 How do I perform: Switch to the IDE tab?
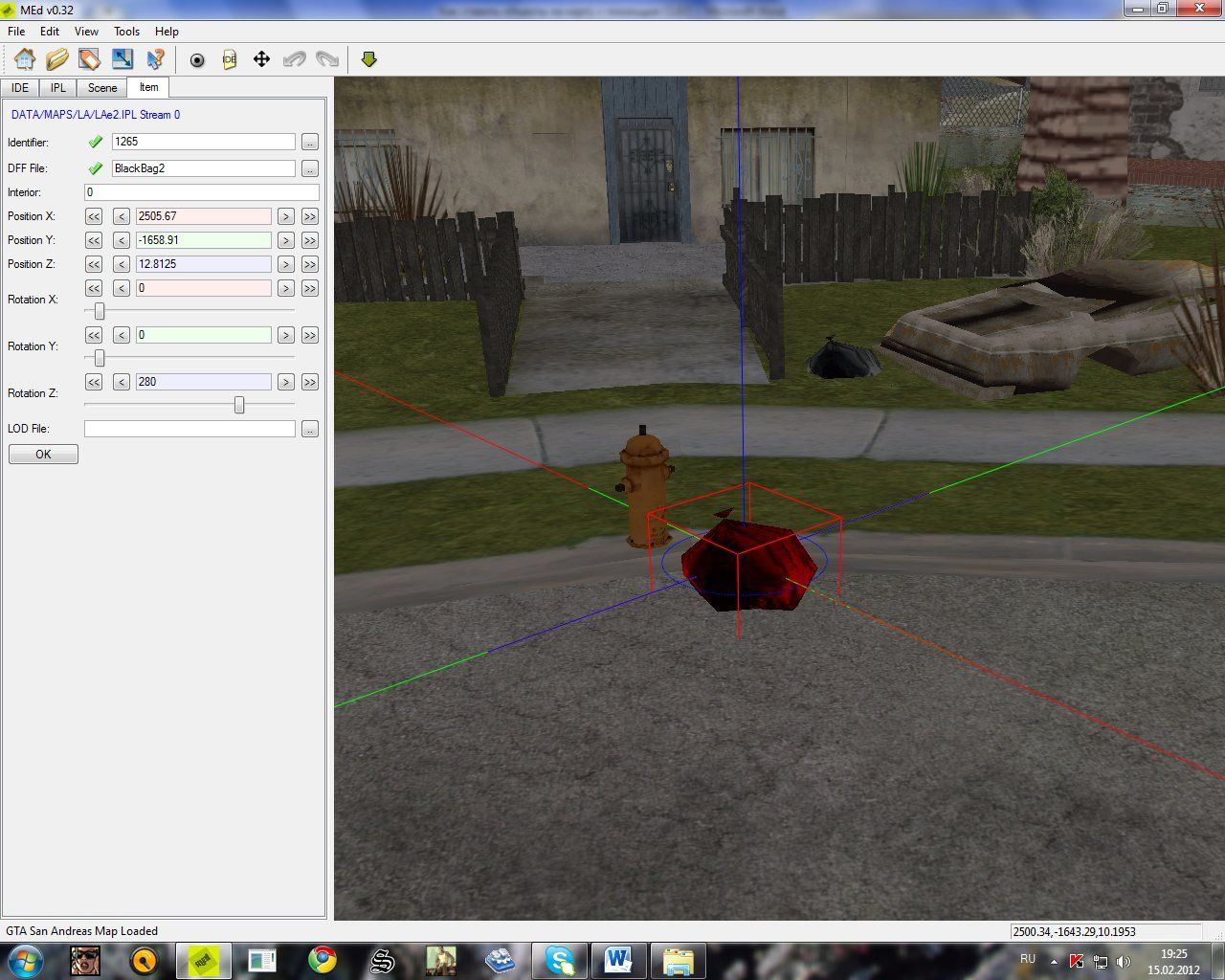tap(20, 88)
